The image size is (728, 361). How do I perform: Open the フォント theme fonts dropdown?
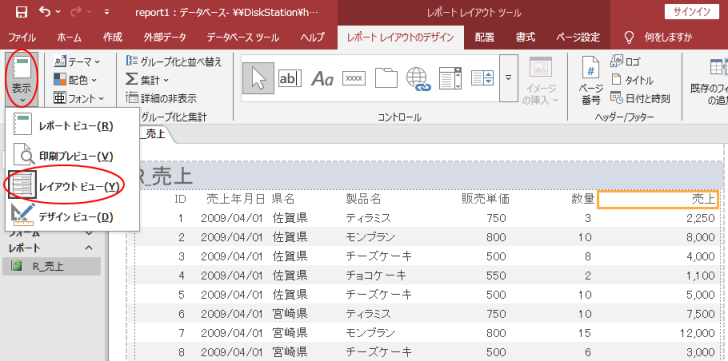(x=78, y=98)
